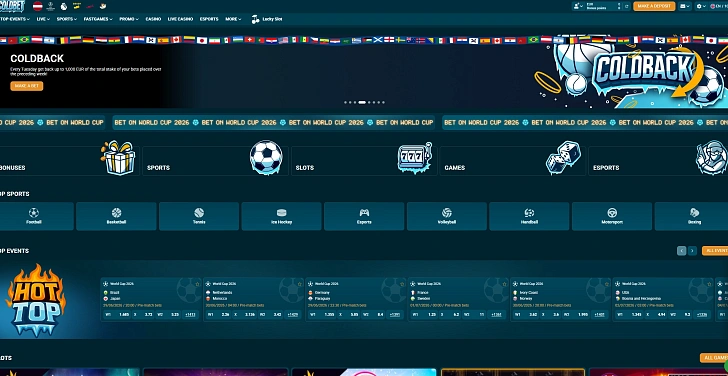Select Volleyball in top sports
The image size is (728, 376).
[x=447, y=216]
